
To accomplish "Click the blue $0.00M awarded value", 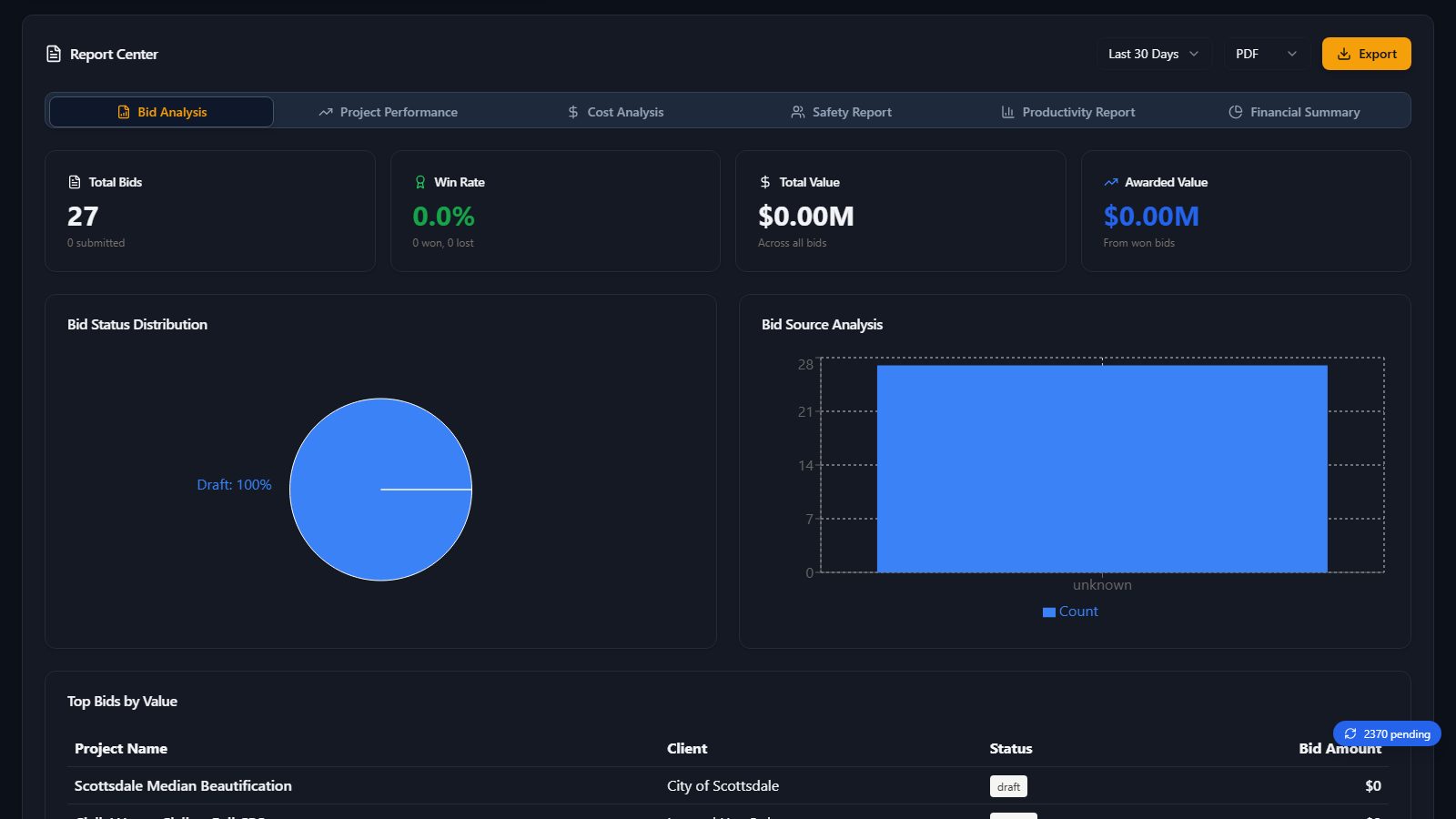I will (1151, 217).
